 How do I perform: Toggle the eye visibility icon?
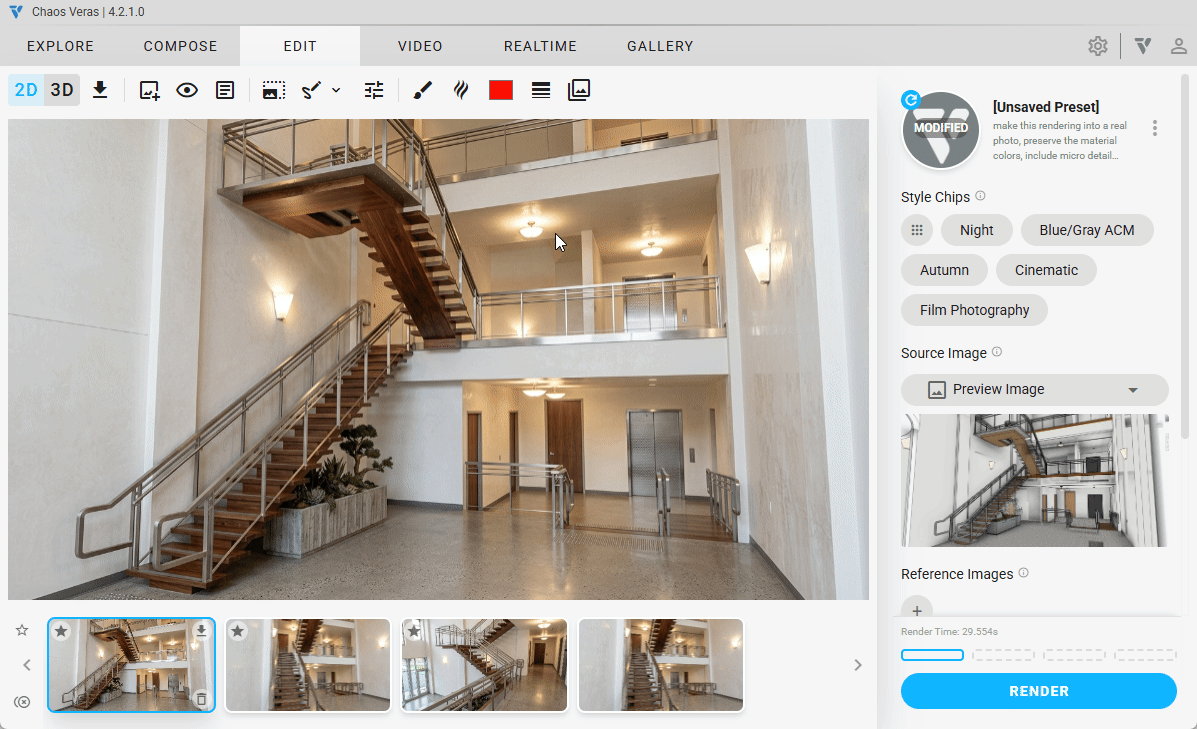coord(187,90)
